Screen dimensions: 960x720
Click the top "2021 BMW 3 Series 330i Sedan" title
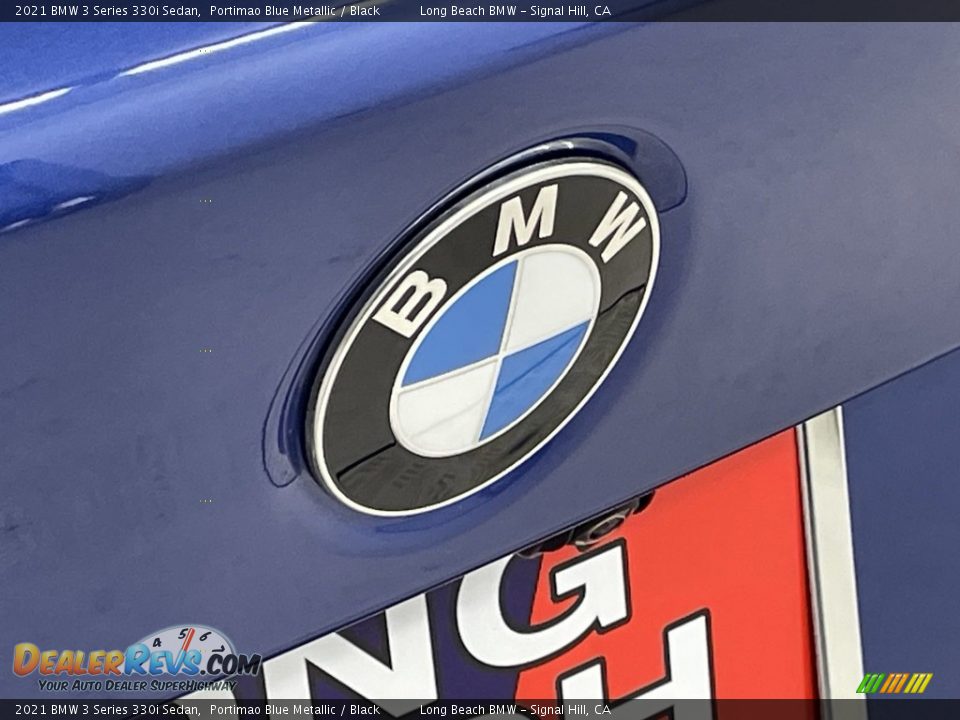click(107, 11)
